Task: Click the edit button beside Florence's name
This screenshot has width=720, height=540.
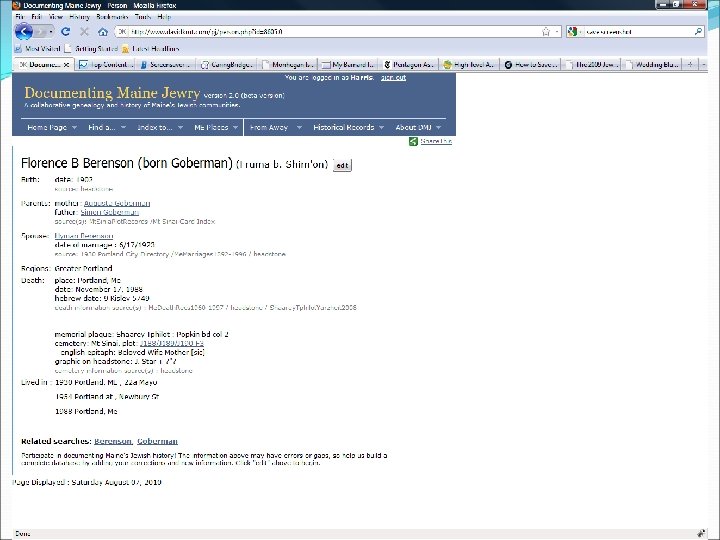Action: (x=342, y=165)
